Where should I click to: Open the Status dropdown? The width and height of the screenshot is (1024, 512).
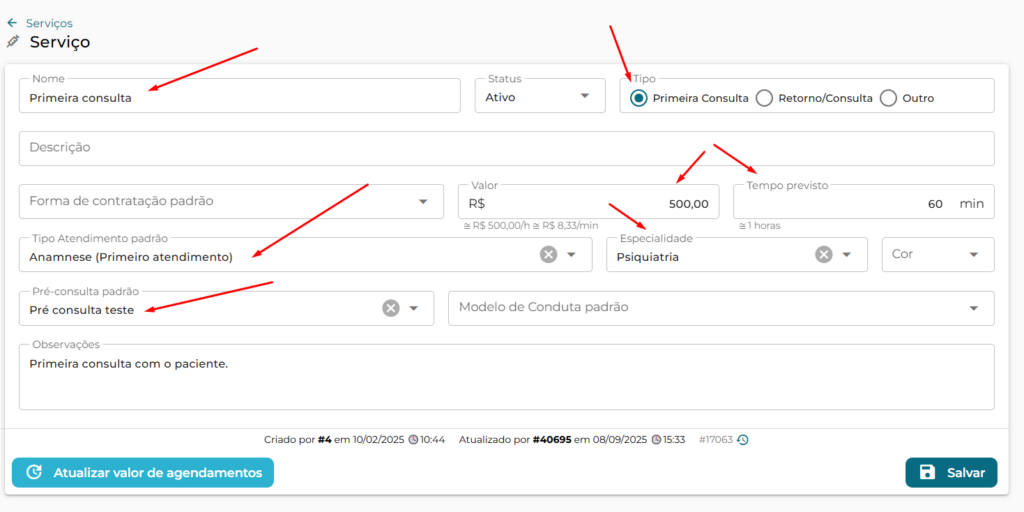pos(540,96)
